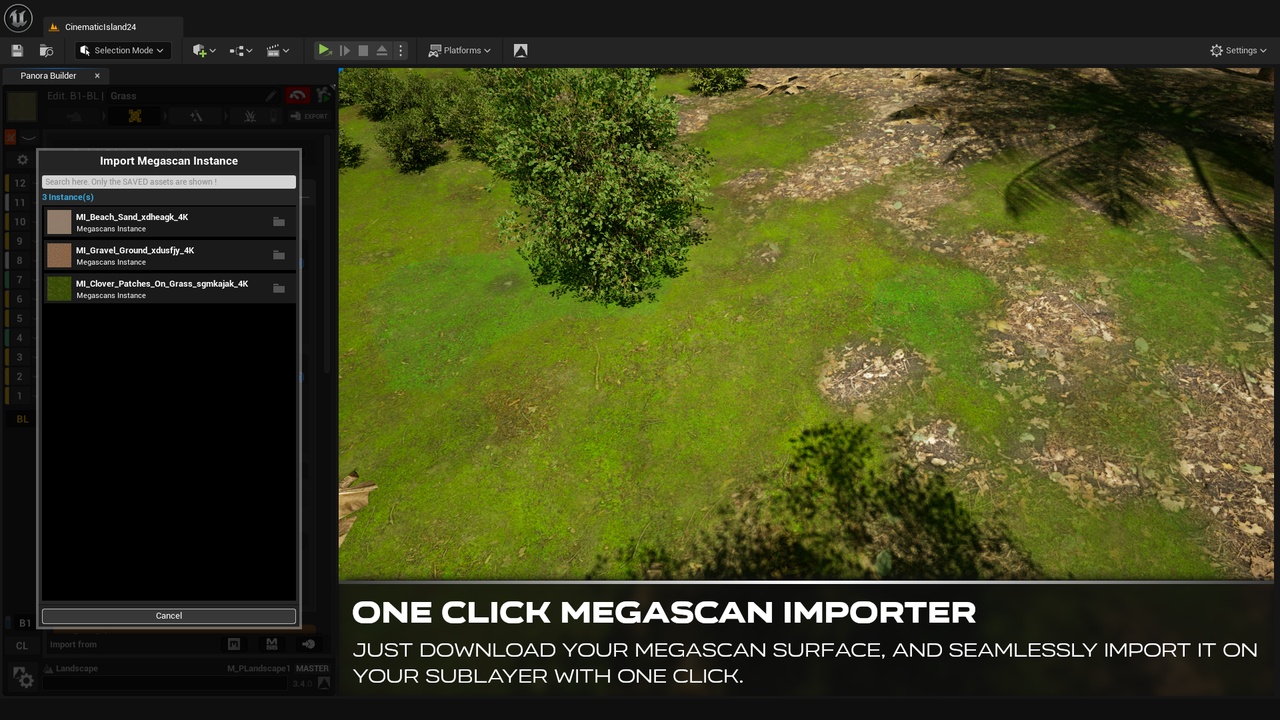Click the Import from arrow-circle icon
Image resolution: width=1280 pixels, height=720 pixels.
pyautogui.click(x=308, y=644)
